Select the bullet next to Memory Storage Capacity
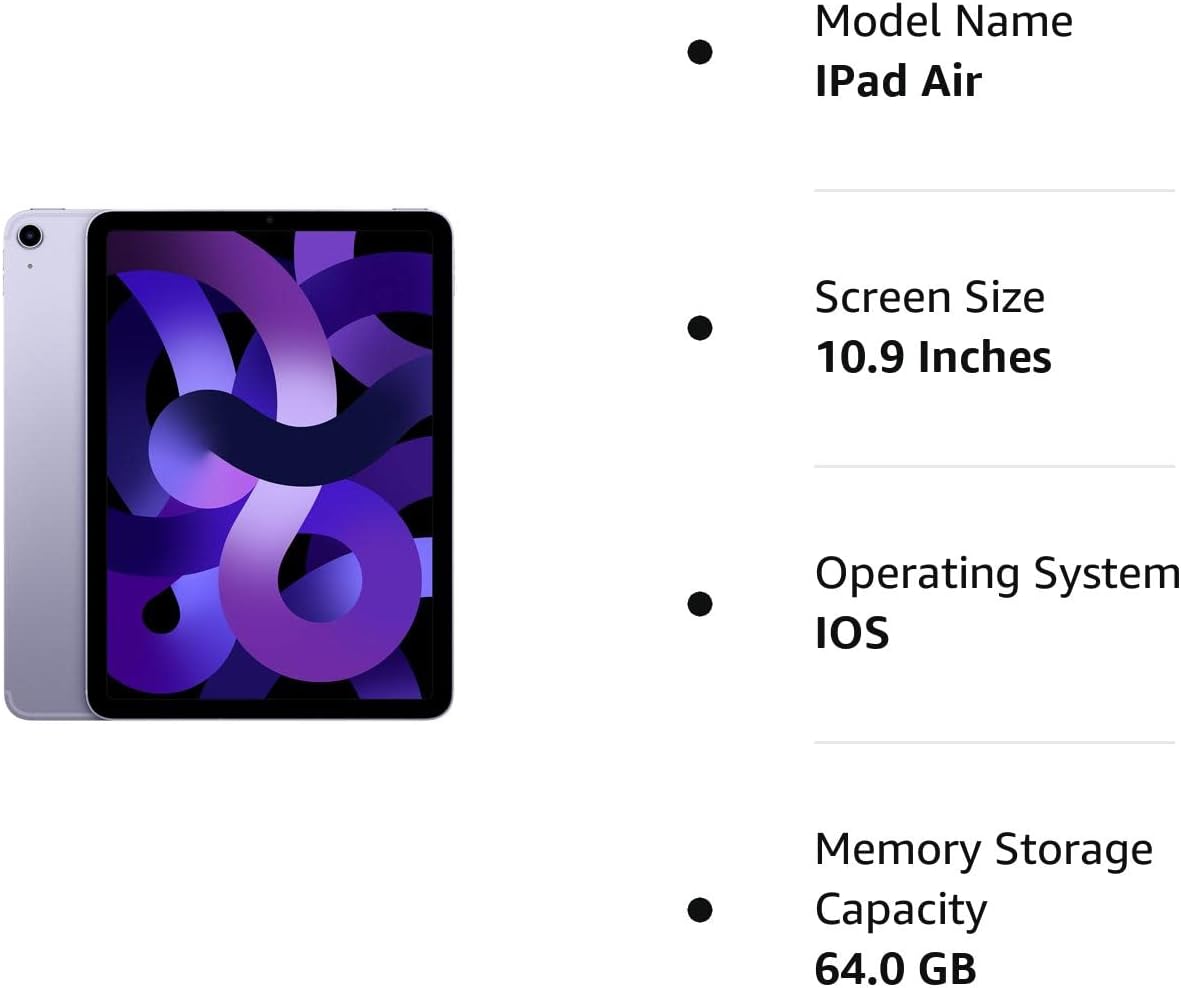Screen dimensions: 1181x988 [x=700, y=910]
